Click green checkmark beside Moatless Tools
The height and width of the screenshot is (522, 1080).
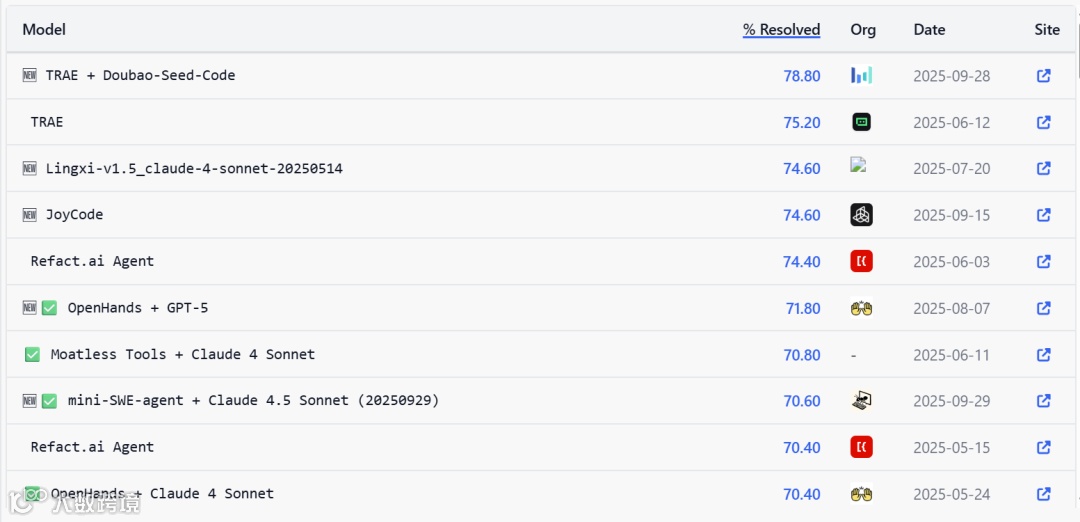coord(32,355)
